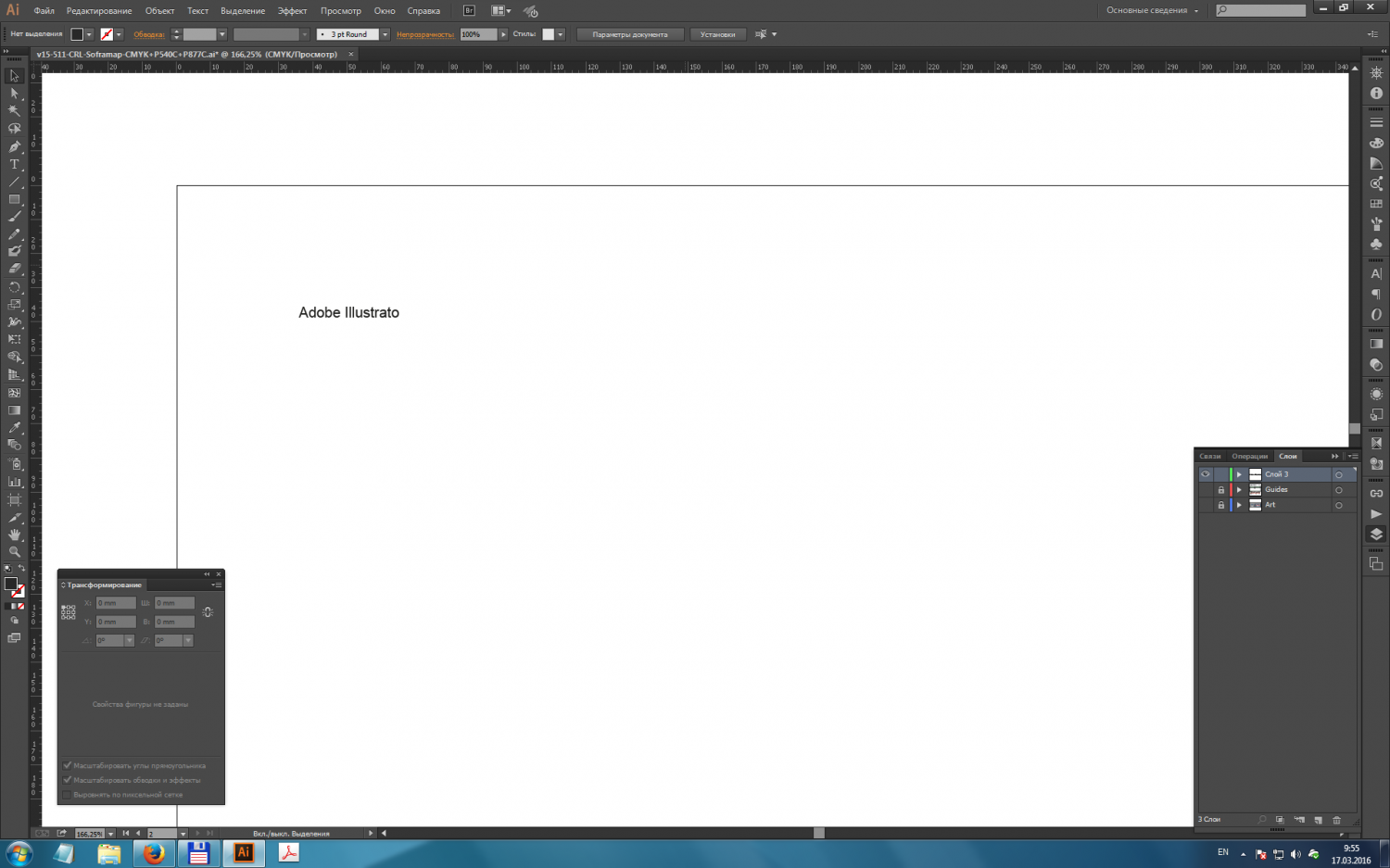Viewport: 1390px width, 868px height.
Task: Open Firefox from the Windows taskbar
Action: click(x=154, y=853)
